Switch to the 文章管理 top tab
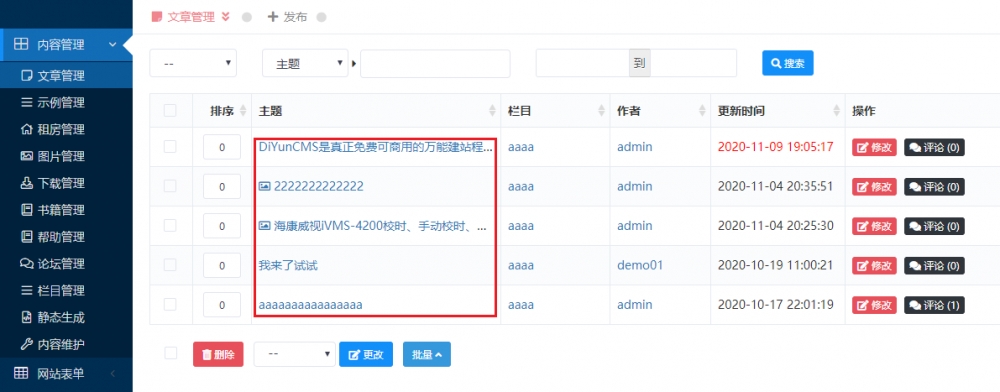The height and width of the screenshot is (392, 1000). click(x=190, y=17)
